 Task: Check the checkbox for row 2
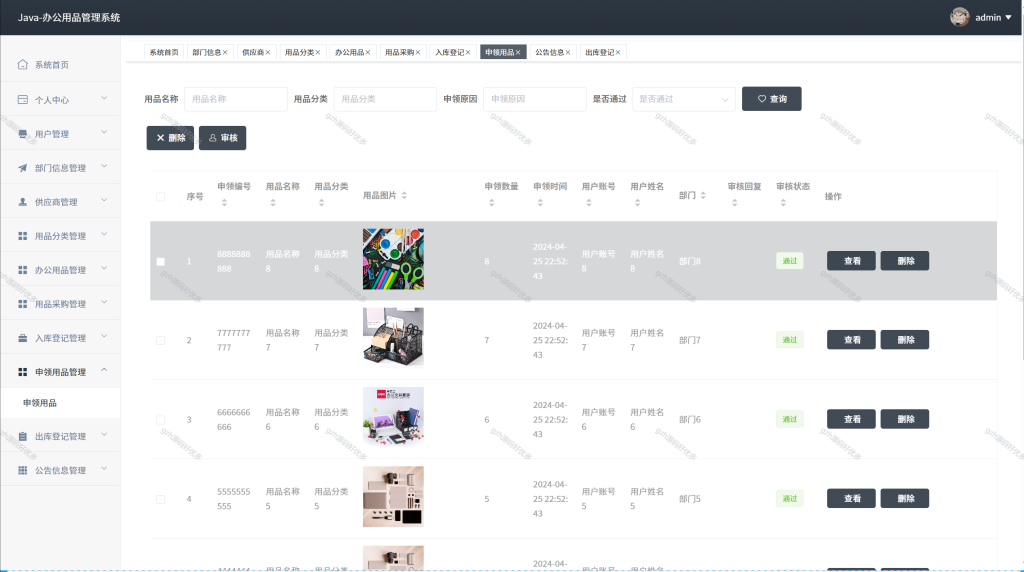(161, 340)
